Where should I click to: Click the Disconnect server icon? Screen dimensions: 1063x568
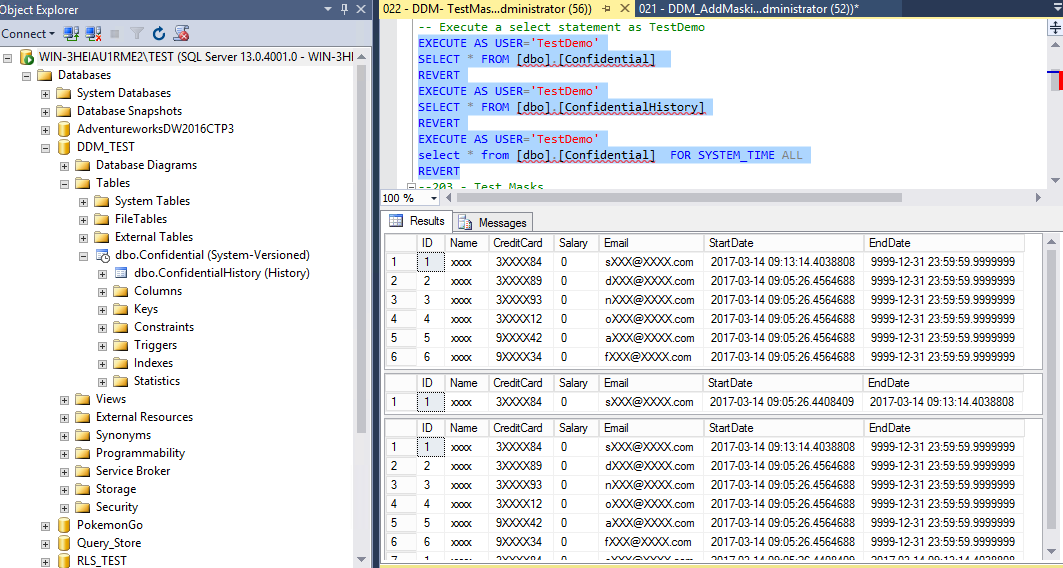94,33
